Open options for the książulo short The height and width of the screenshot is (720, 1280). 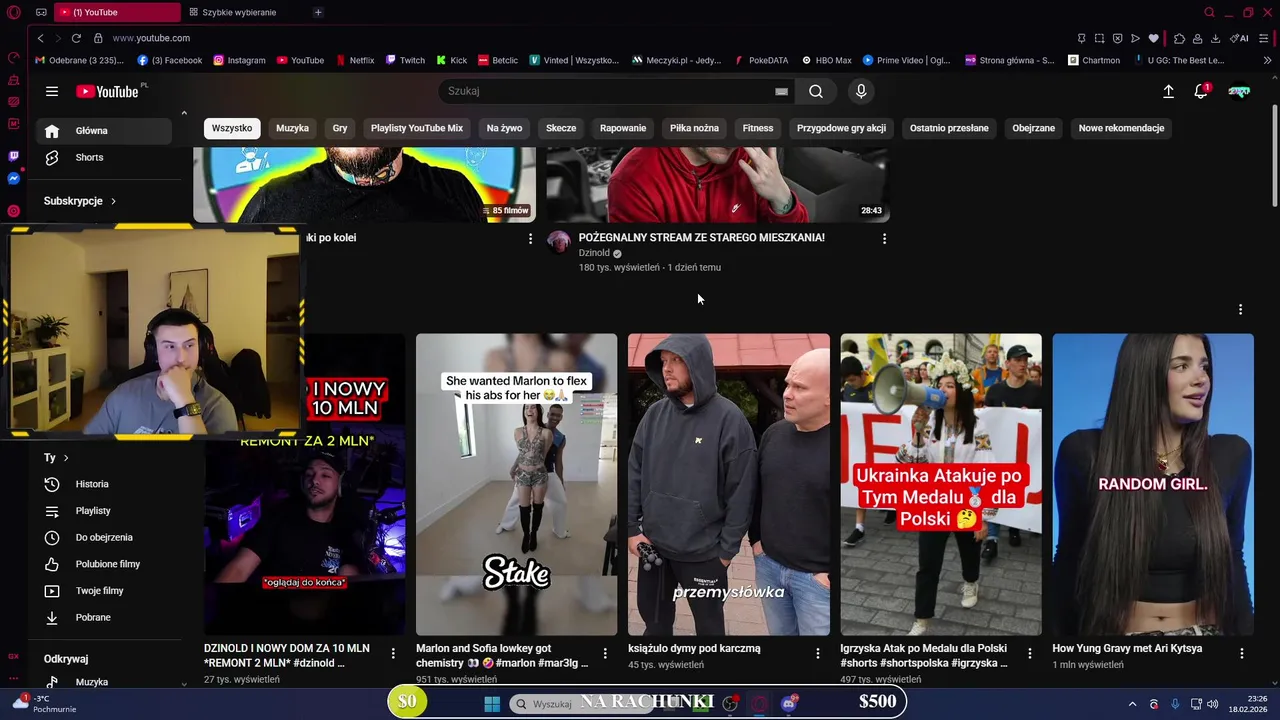(x=817, y=653)
